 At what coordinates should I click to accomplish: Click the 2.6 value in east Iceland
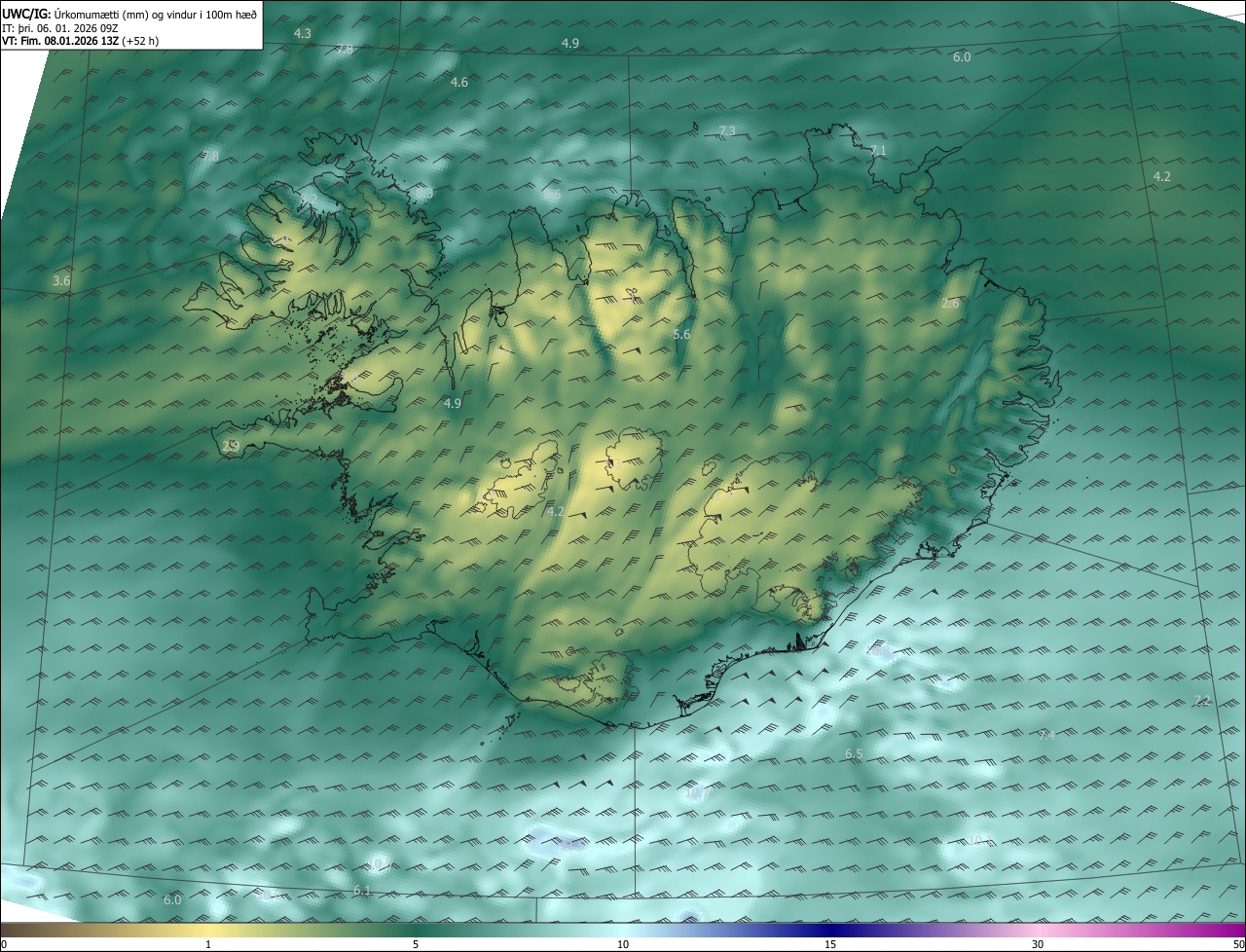pyautogui.click(x=951, y=304)
